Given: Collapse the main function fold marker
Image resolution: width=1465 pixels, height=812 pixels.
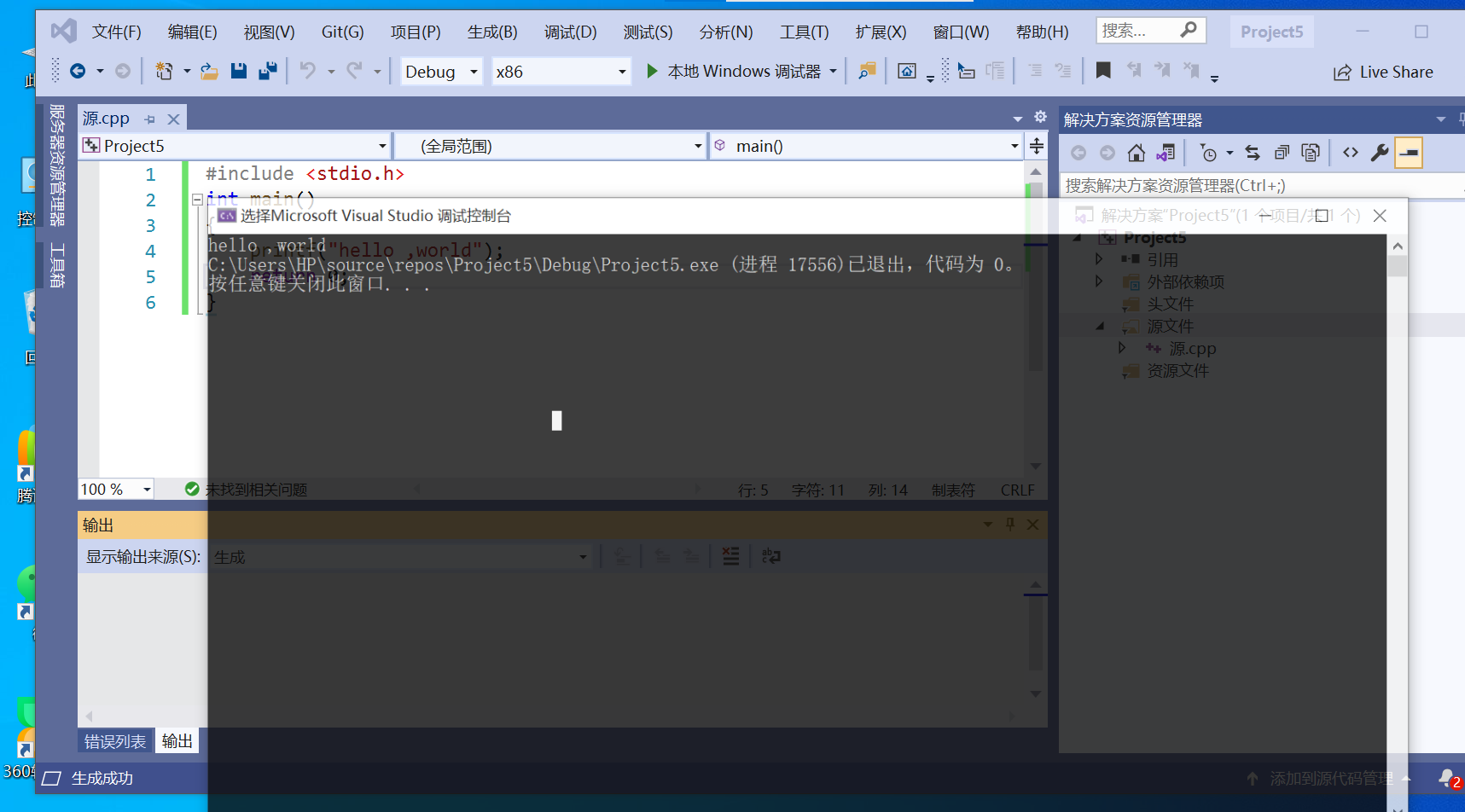Looking at the screenshot, I should click(197, 199).
